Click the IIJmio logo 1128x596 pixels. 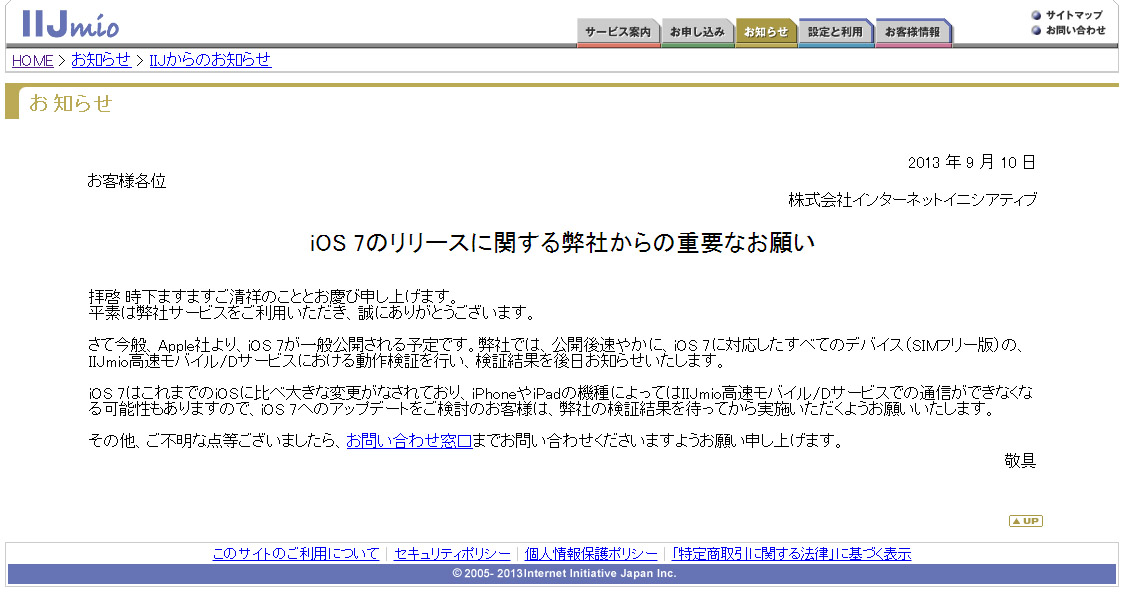(70, 24)
